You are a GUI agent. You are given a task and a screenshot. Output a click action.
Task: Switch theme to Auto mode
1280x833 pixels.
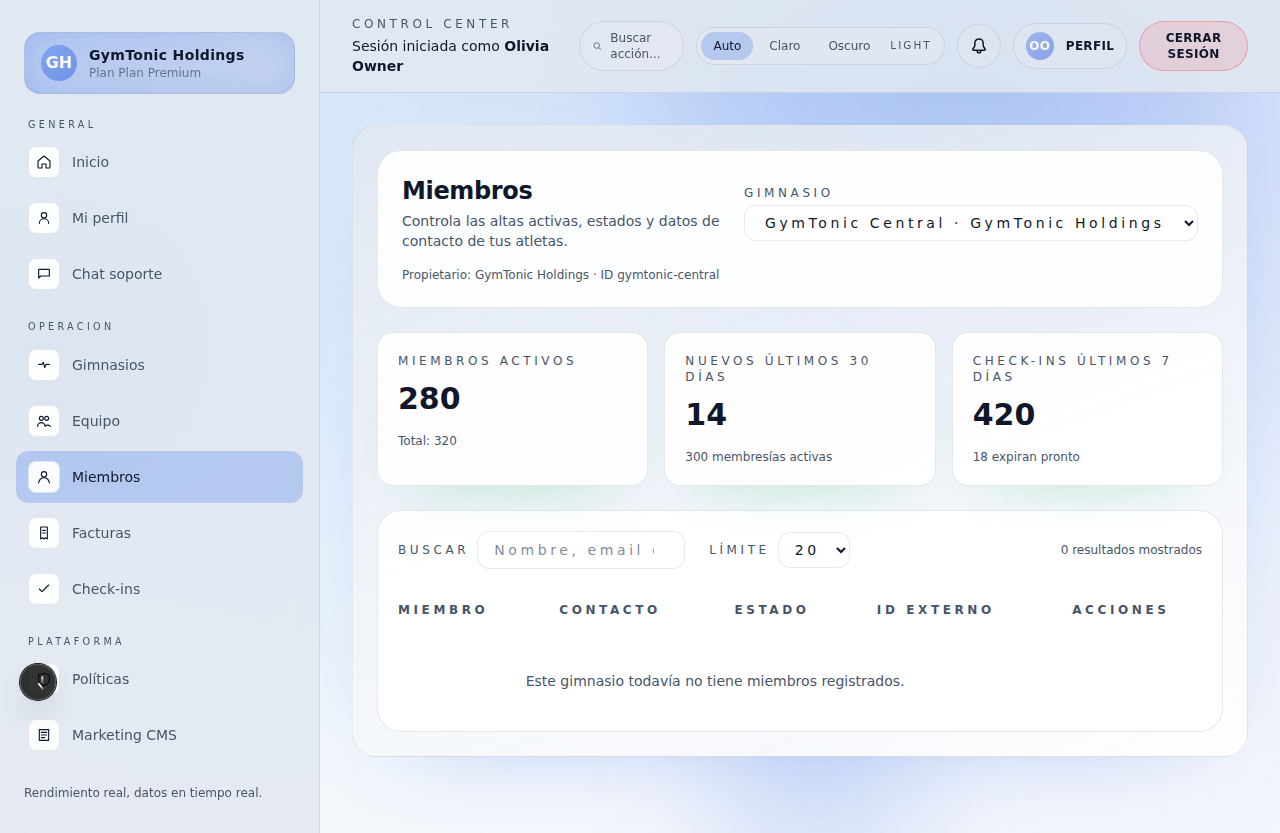click(x=727, y=46)
